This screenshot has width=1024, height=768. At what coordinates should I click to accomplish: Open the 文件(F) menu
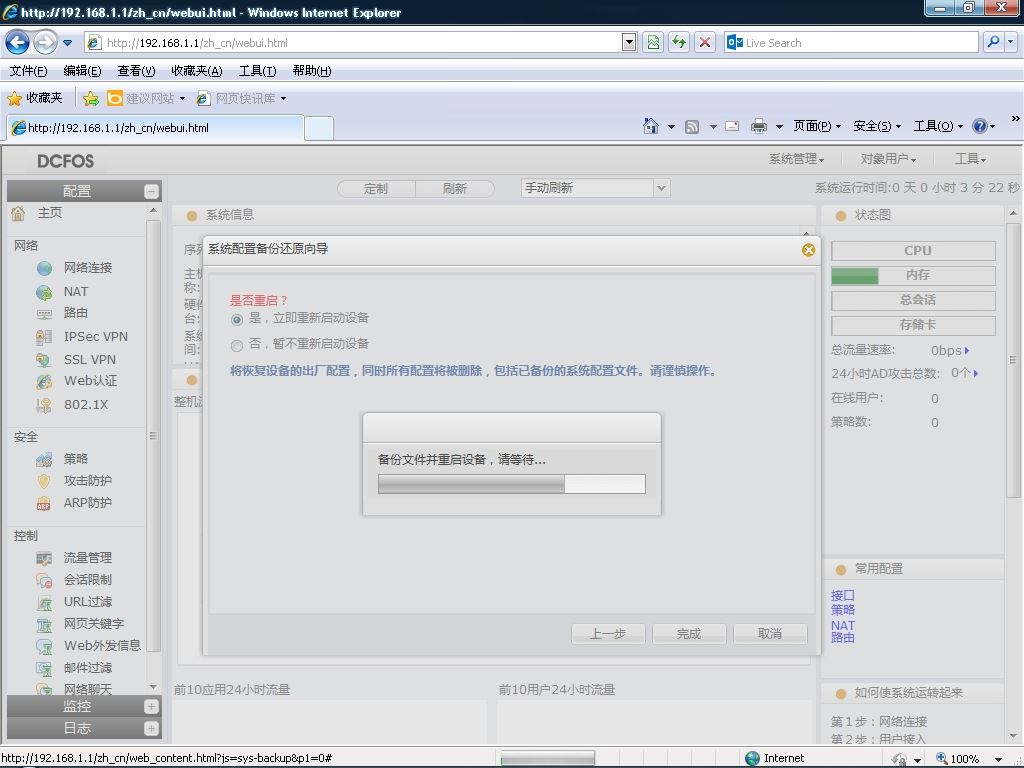[x=28, y=71]
